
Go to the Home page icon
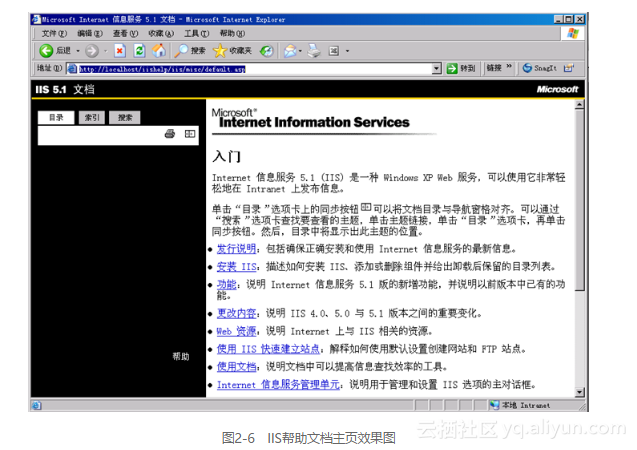(159, 51)
